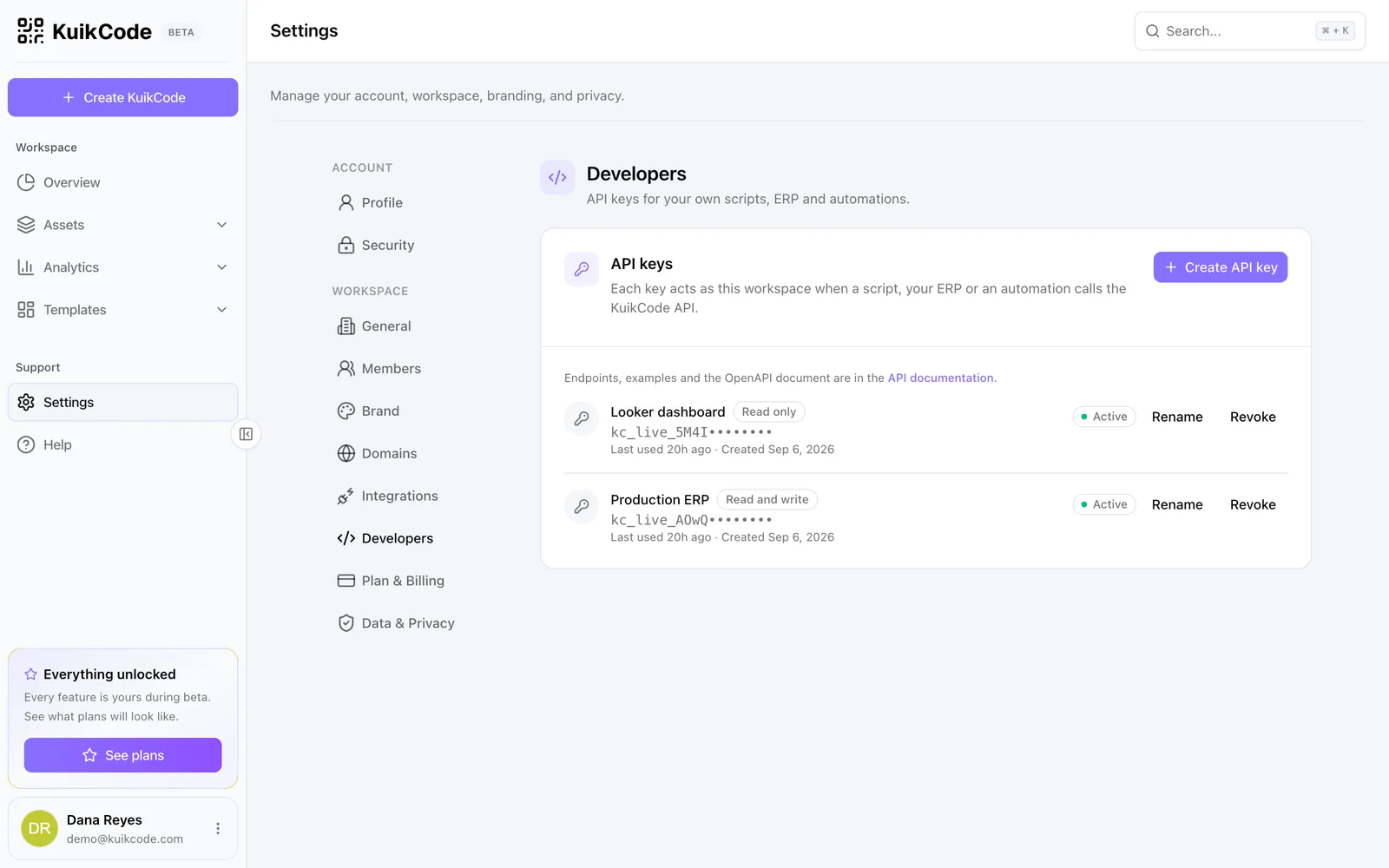Screen dimensions: 1389x868
Task: Click the Production ERP key icon
Action: coord(582,506)
